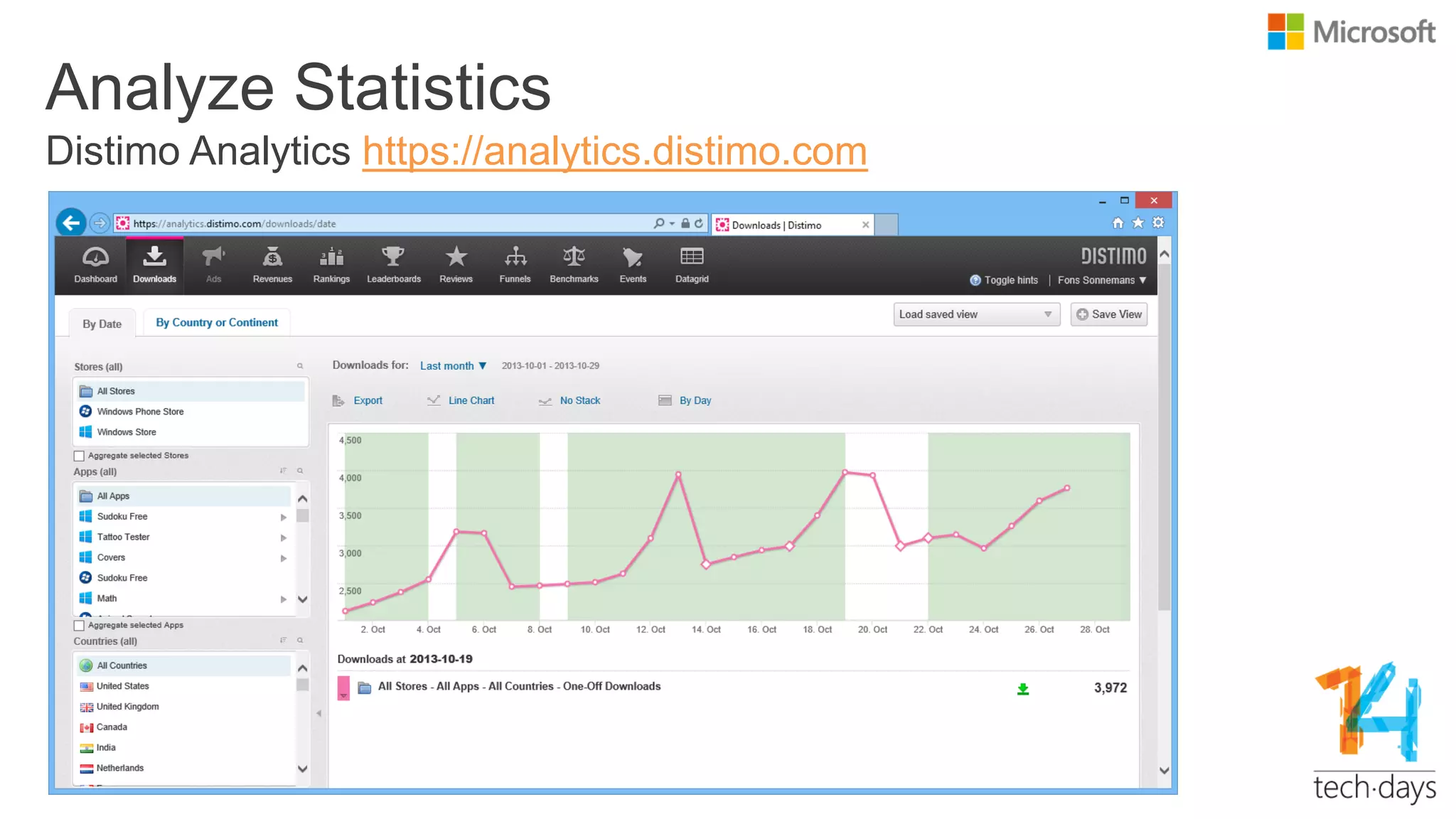Select Windows Store row
This screenshot has height=819, width=1456.
(191, 432)
